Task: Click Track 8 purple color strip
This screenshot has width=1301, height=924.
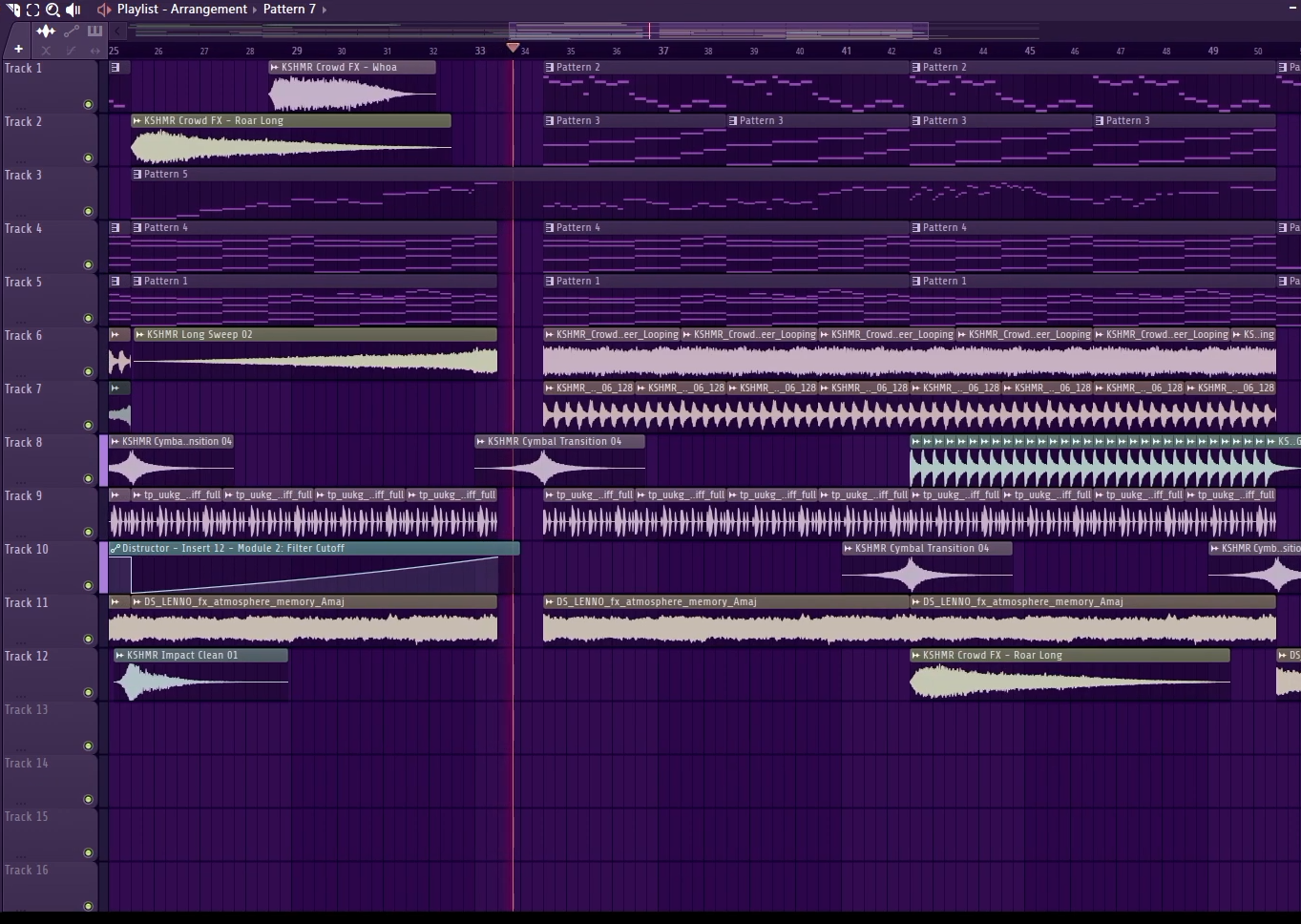Action: click(x=104, y=461)
